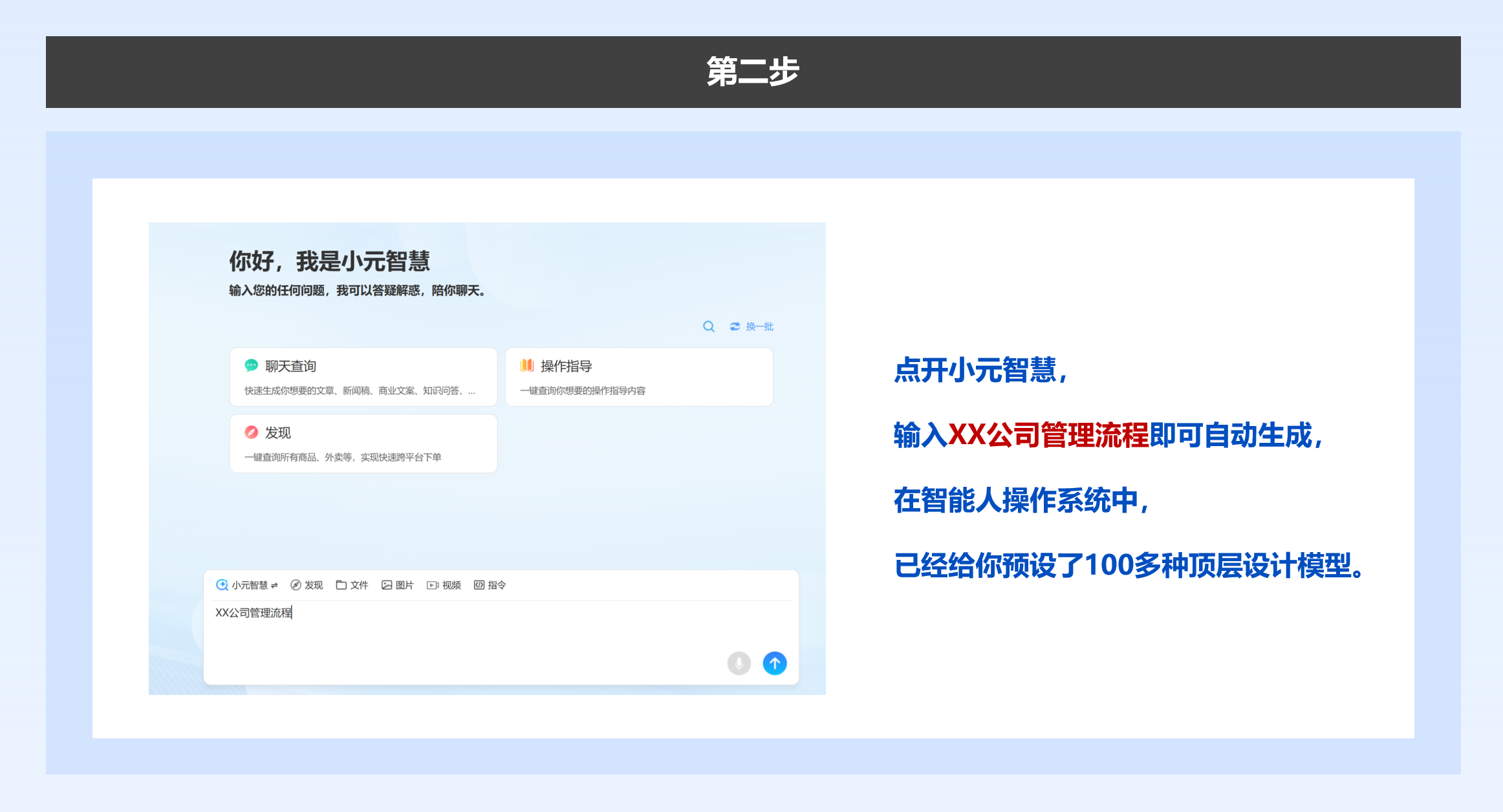The width and height of the screenshot is (1503, 812).
Task: Click the red compass 发现 icon
Action: [x=251, y=433]
